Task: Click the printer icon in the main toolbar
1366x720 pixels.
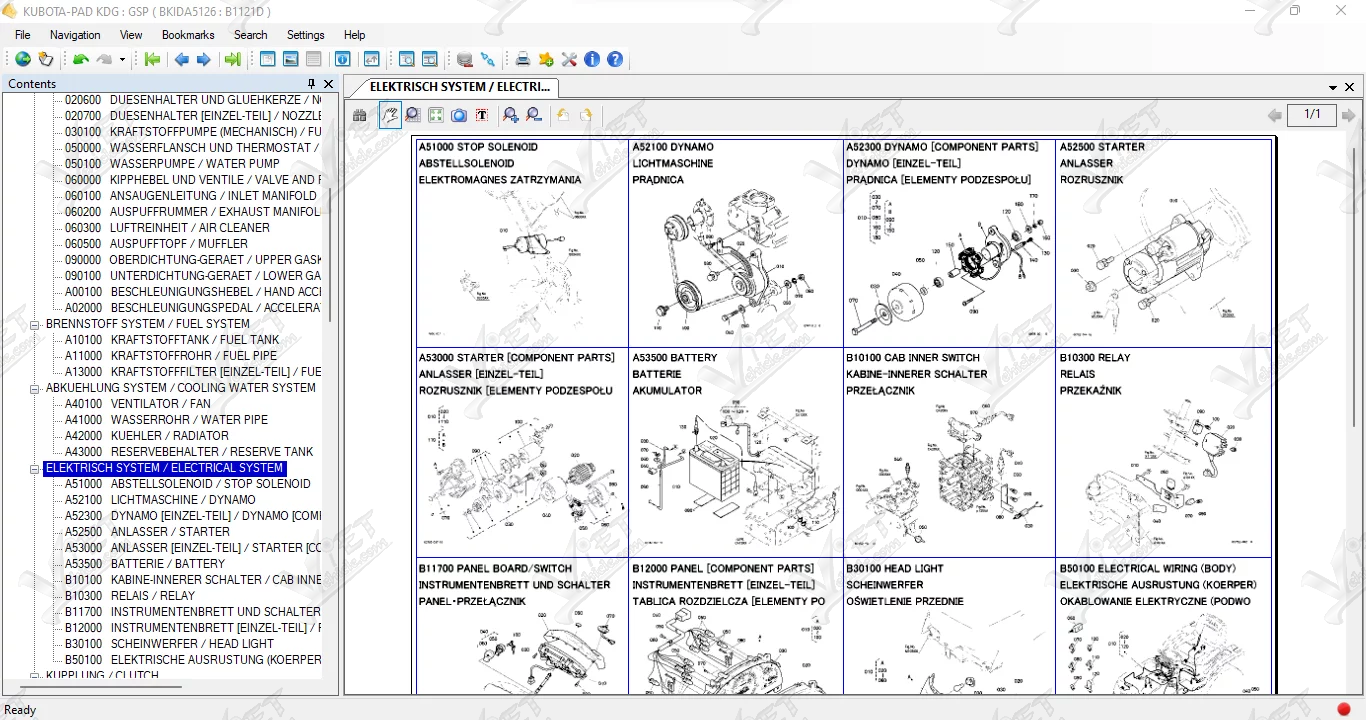Action: (x=522, y=60)
